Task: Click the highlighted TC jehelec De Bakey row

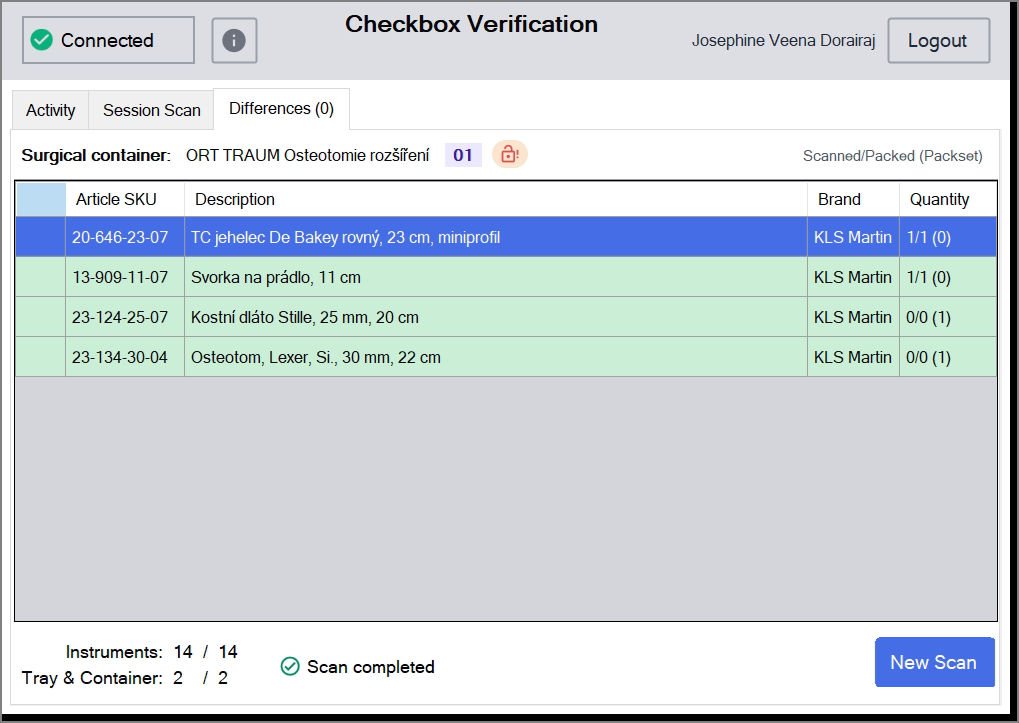Action: (x=506, y=237)
